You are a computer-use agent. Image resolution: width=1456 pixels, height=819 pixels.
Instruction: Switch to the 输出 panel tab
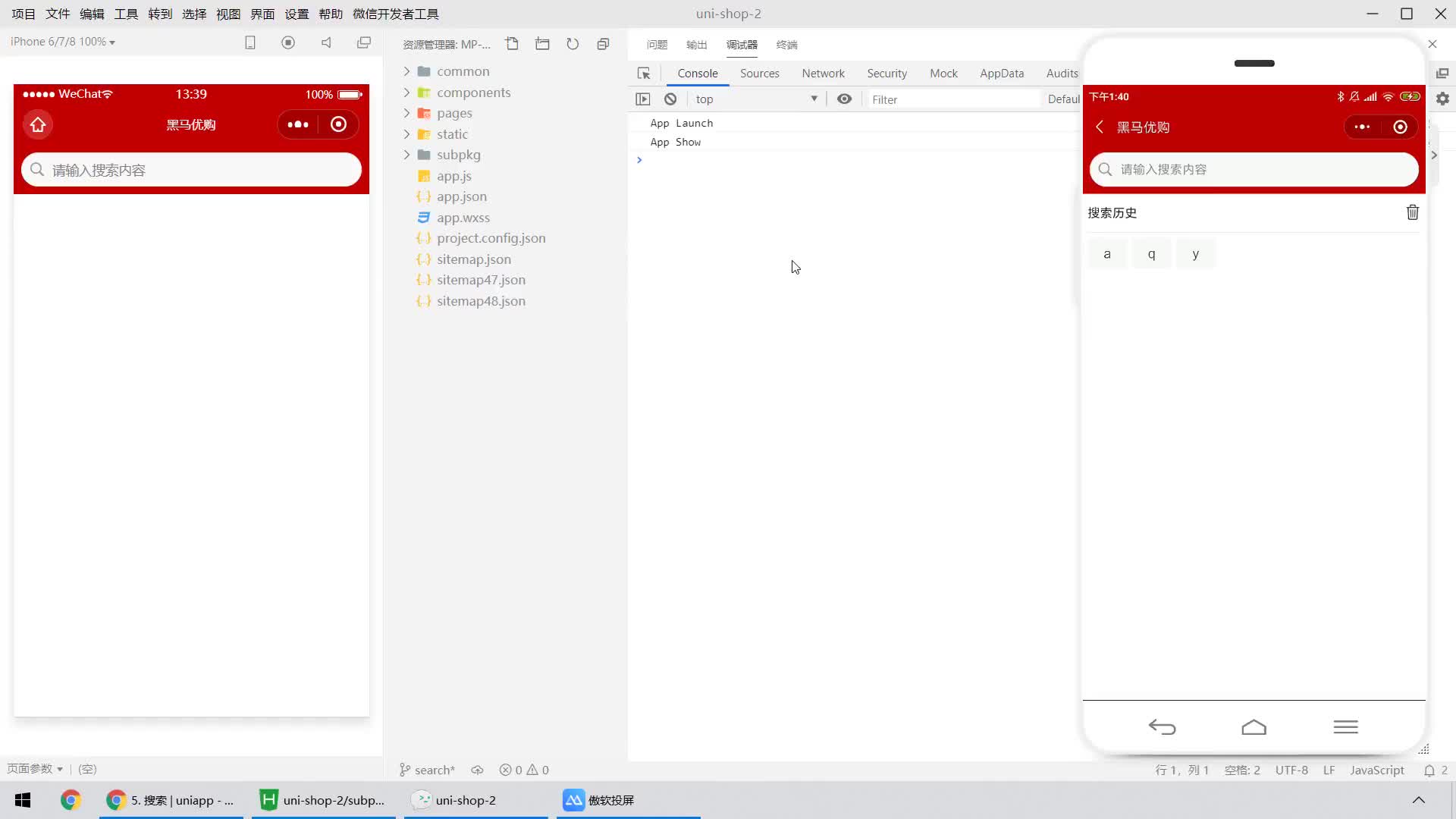pos(696,45)
